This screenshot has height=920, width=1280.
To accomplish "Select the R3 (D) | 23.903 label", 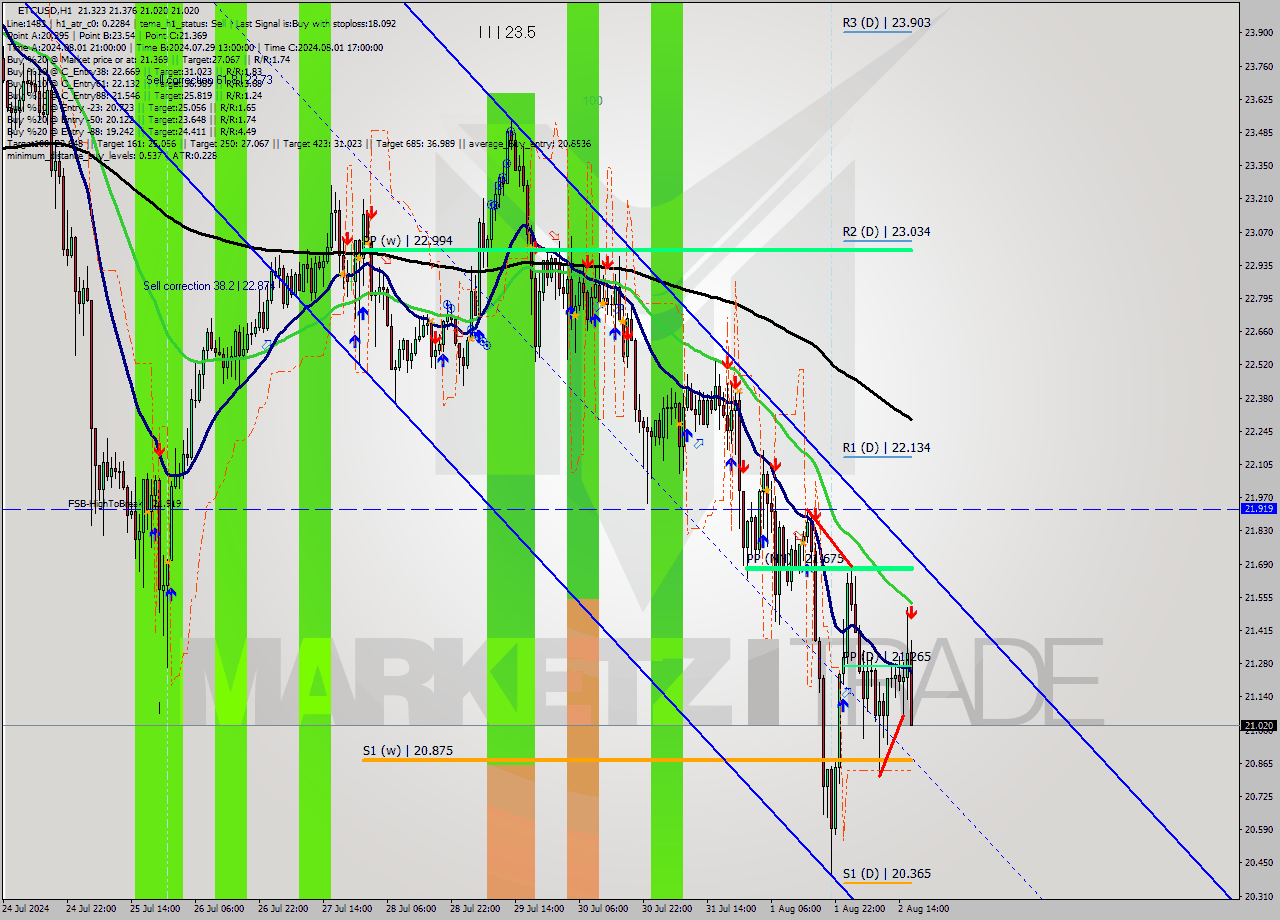I will point(886,22).
